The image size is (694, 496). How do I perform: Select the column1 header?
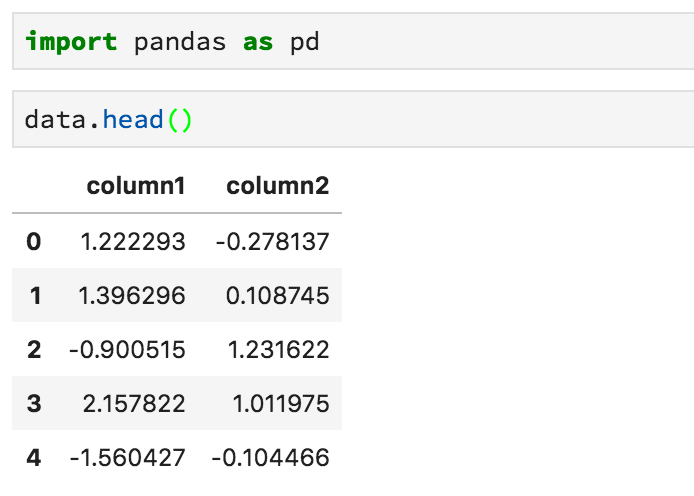(x=136, y=186)
